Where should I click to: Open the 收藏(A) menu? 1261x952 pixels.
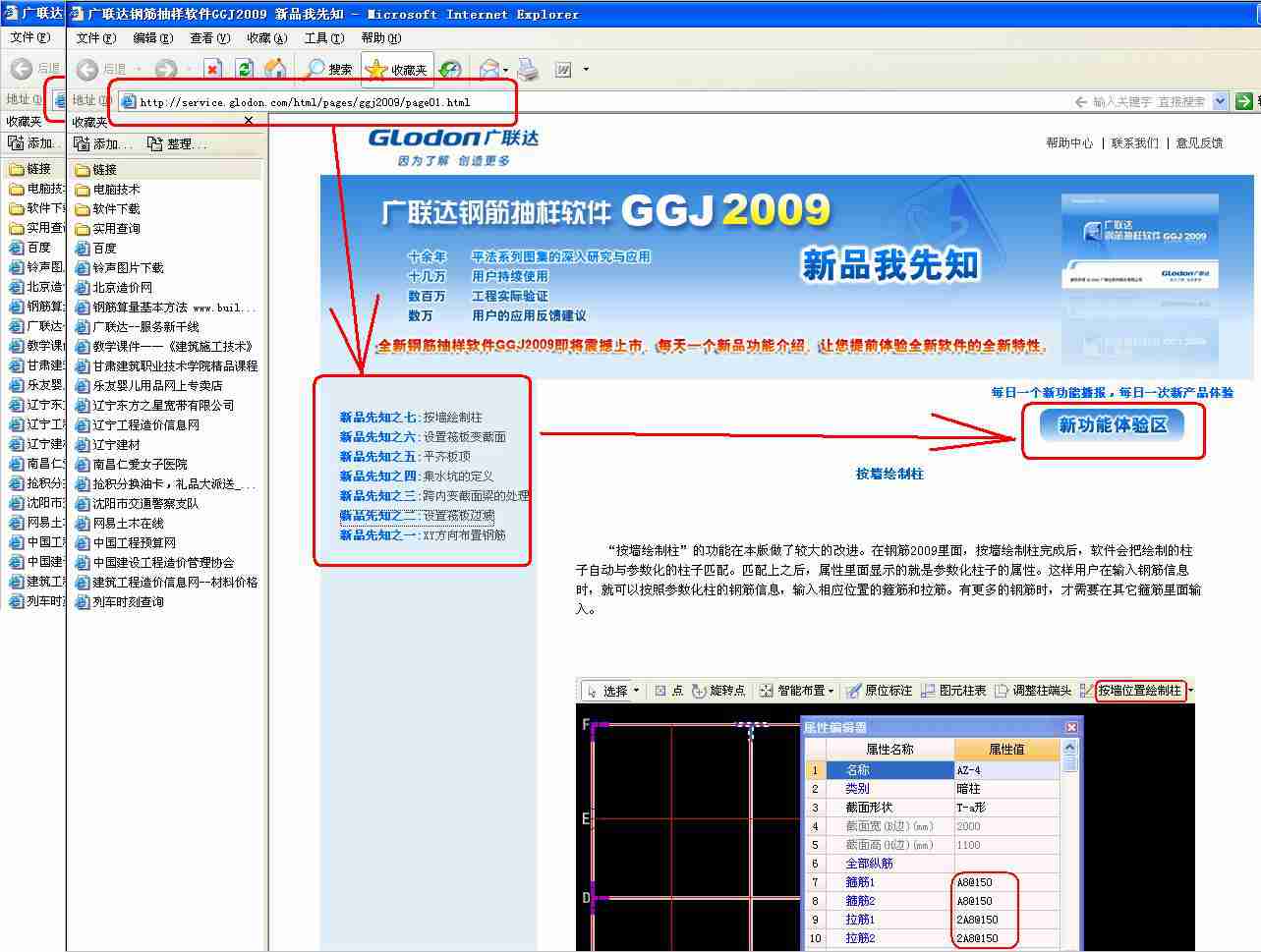(x=266, y=37)
